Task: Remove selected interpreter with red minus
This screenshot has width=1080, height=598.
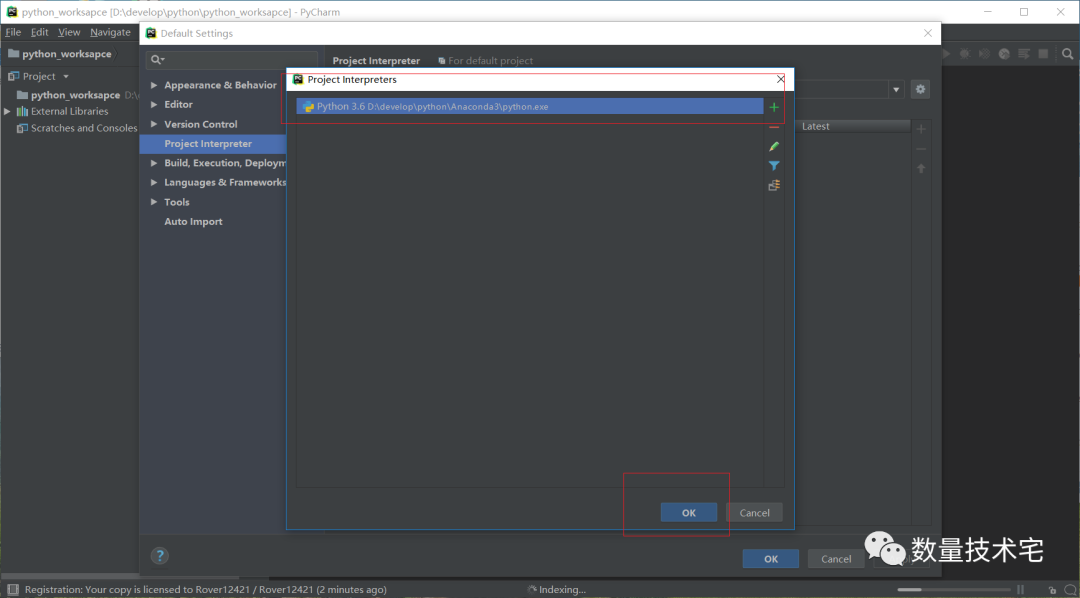Action: [x=773, y=127]
